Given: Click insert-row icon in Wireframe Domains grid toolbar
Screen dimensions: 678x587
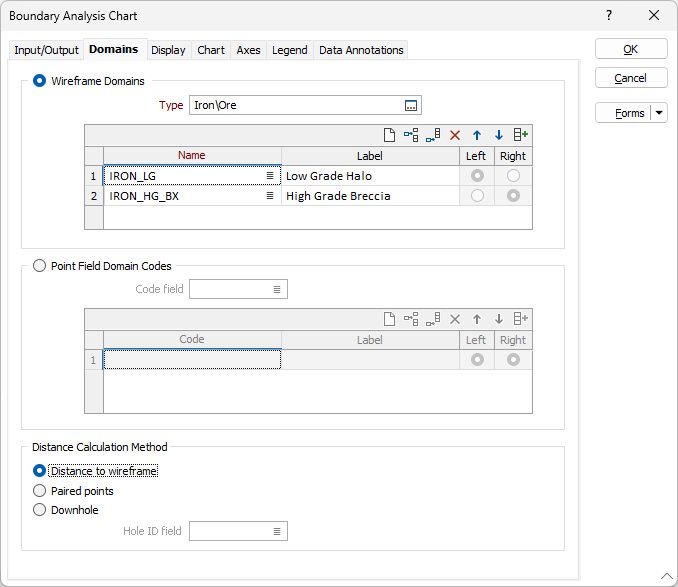Looking at the screenshot, I should [x=411, y=135].
